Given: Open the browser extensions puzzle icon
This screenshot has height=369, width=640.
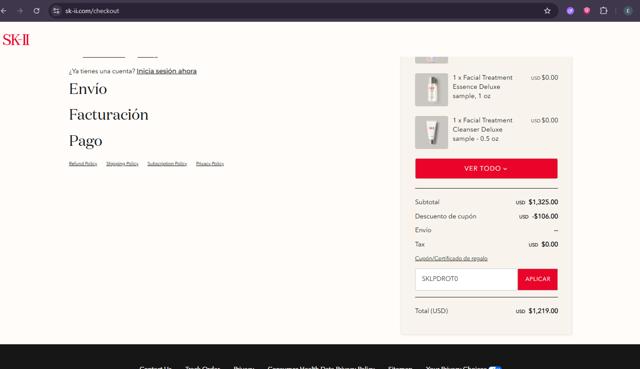Looking at the screenshot, I should (x=604, y=11).
